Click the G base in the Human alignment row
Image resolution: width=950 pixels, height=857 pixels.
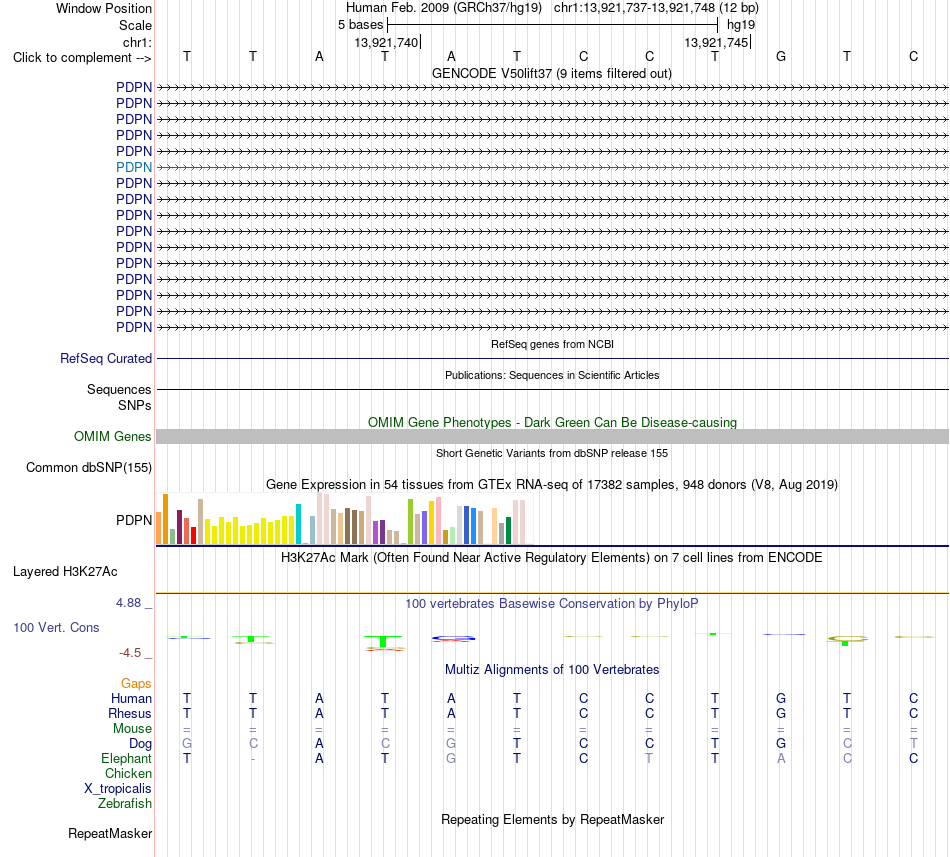point(781,698)
